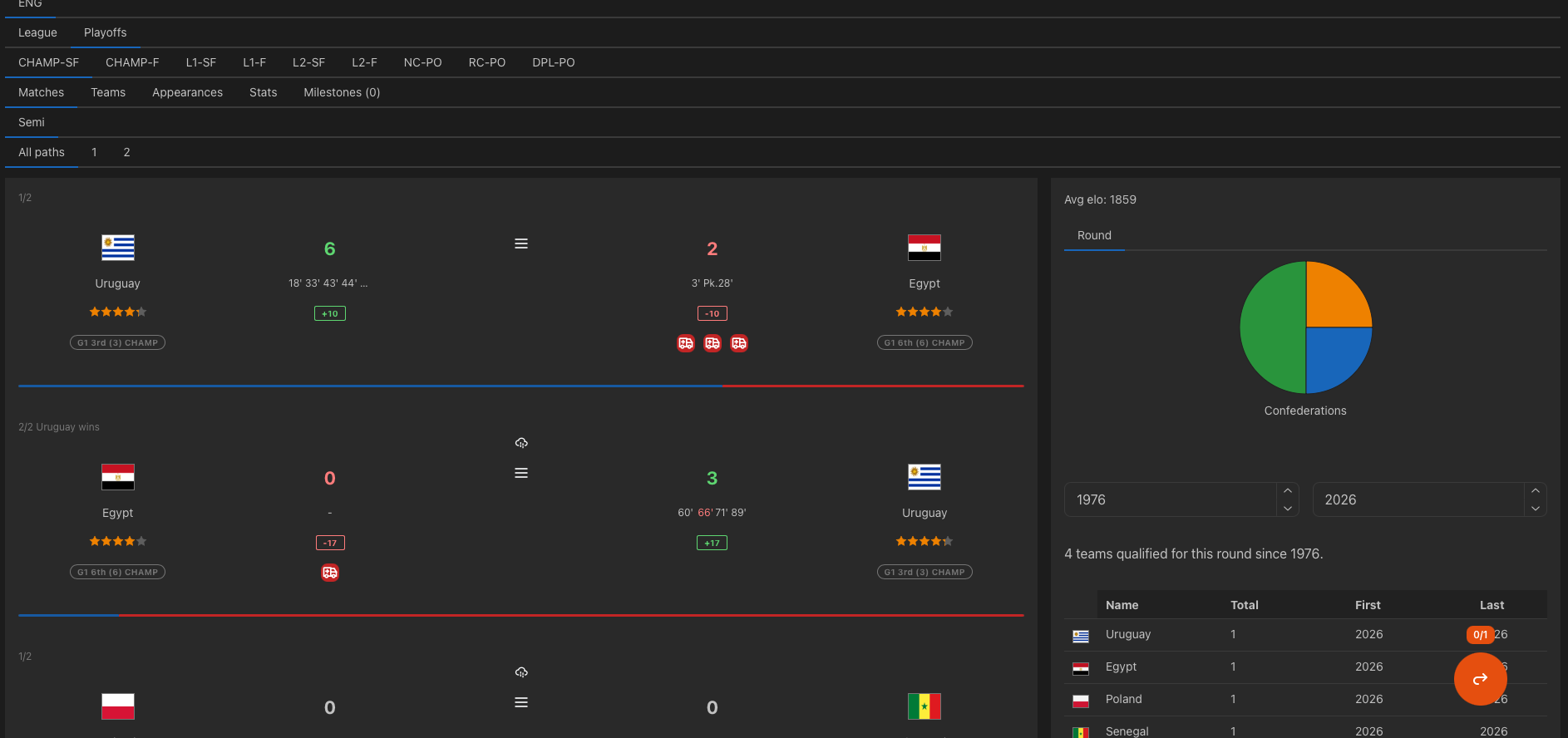Screen dimensions: 1568x738
Task: Open L2-SF tab
Action: tap(308, 62)
